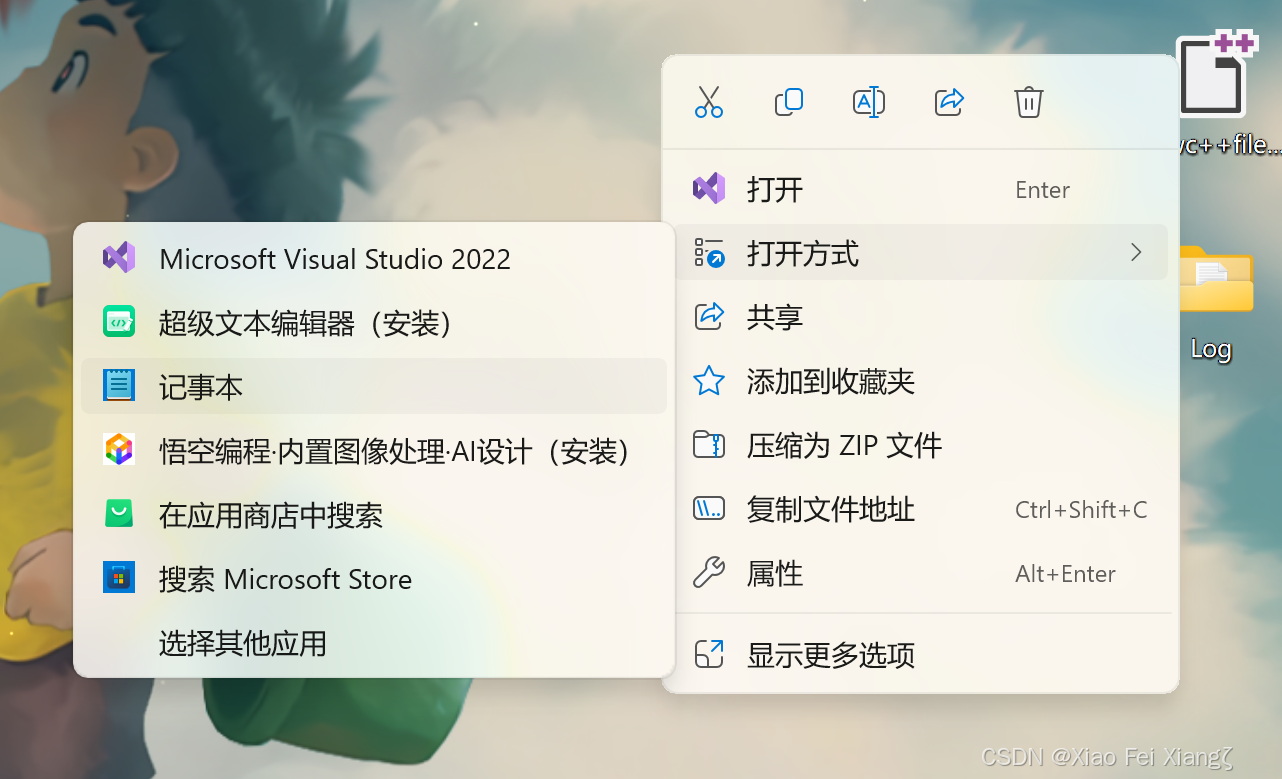Open 属性 from the context menu
The image size is (1282, 779).
tap(922, 573)
